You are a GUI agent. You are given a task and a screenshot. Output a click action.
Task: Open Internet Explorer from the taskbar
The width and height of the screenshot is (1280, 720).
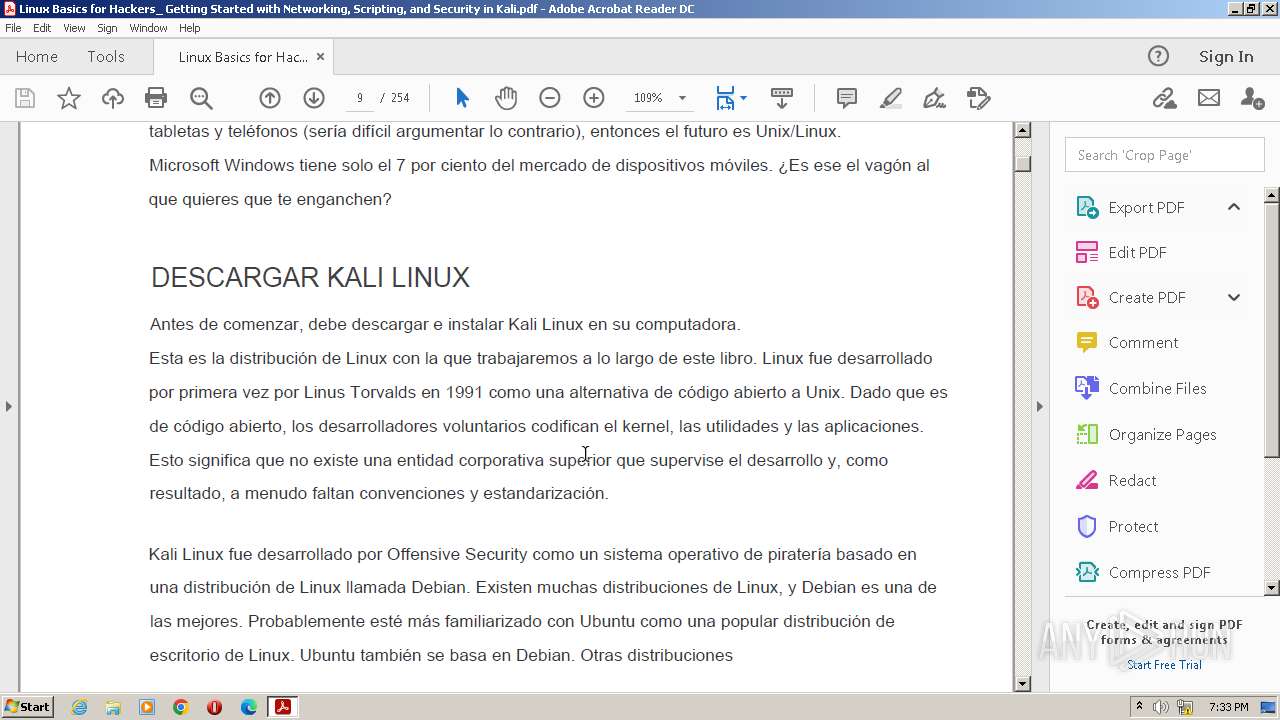(x=79, y=707)
